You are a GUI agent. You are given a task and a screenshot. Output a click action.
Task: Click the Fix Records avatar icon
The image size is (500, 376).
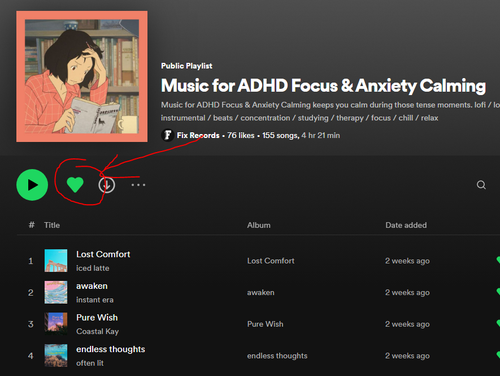(x=167, y=135)
